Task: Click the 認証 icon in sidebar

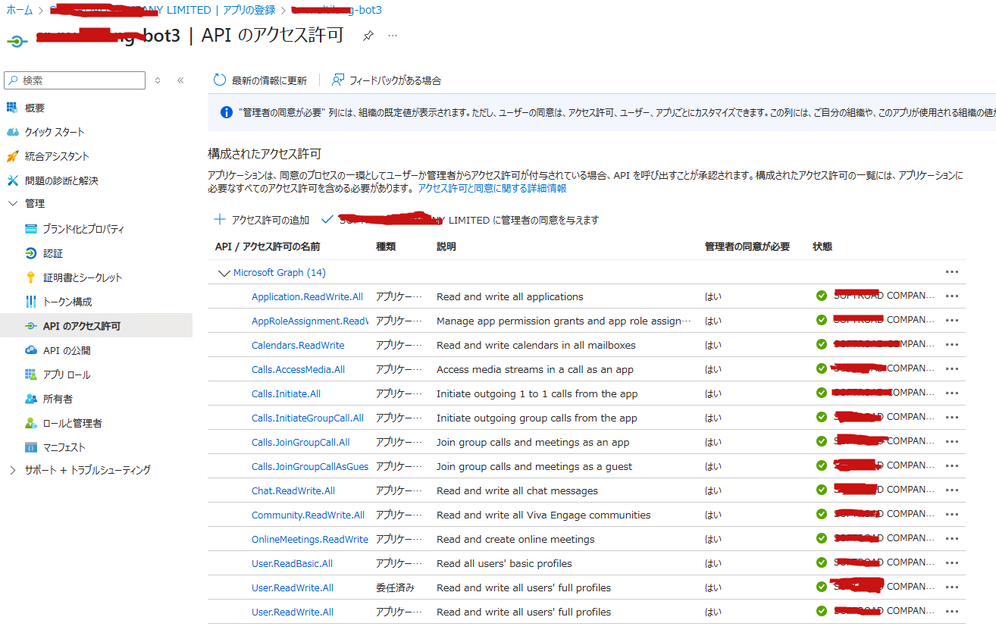Action: pyautogui.click(x=30, y=253)
